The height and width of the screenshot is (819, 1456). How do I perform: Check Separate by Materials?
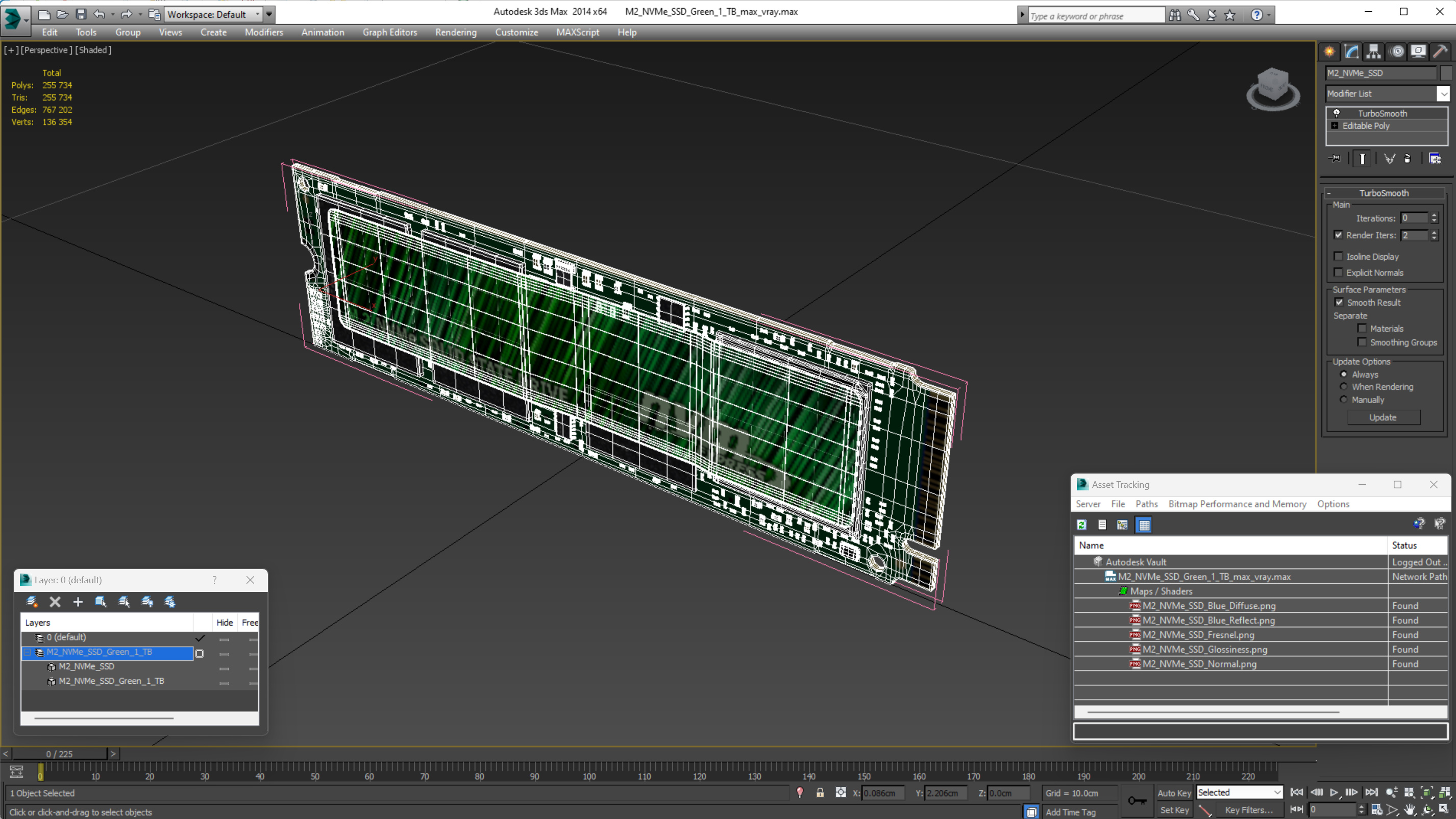click(x=1362, y=329)
